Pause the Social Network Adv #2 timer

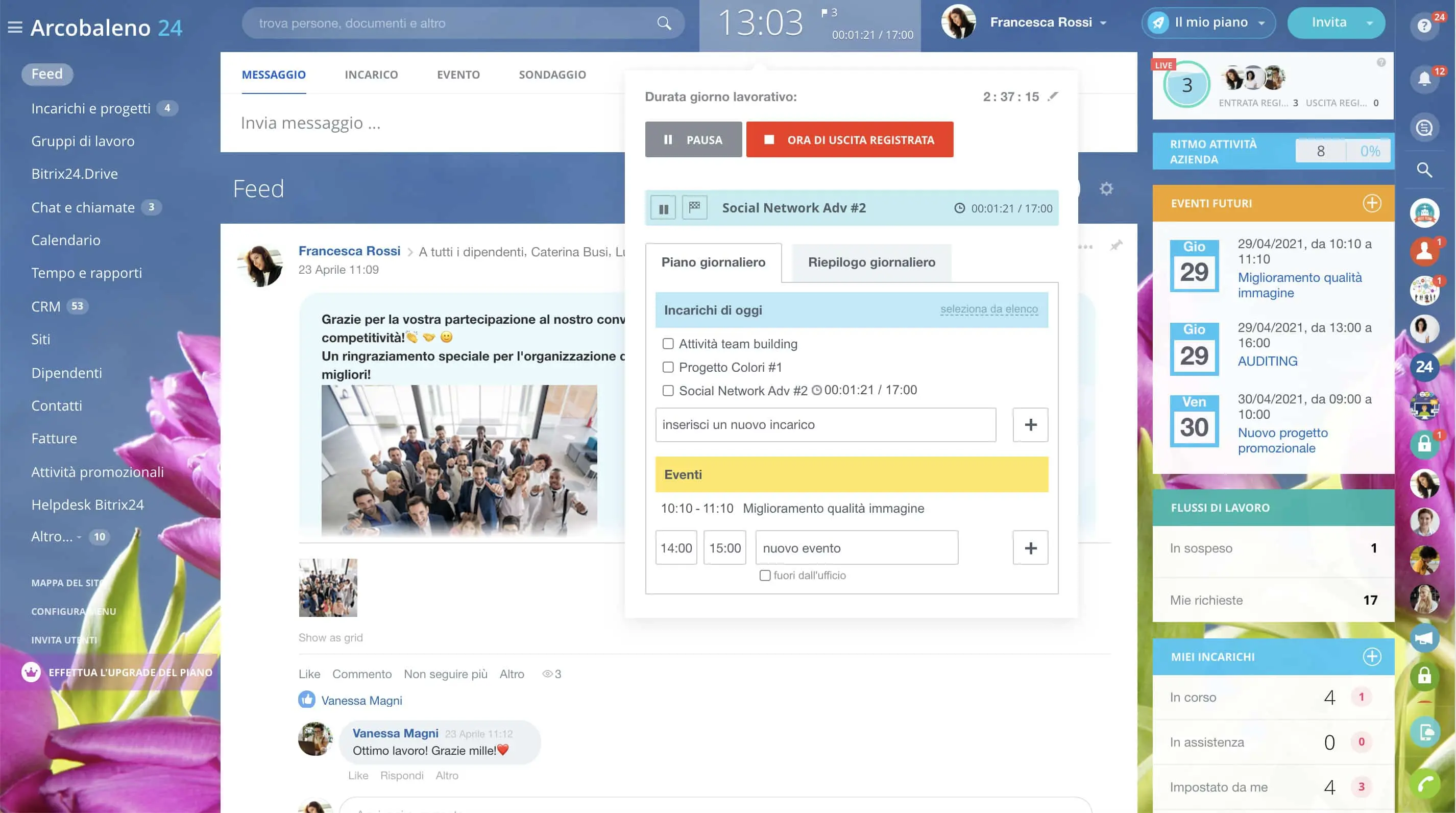click(663, 209)
